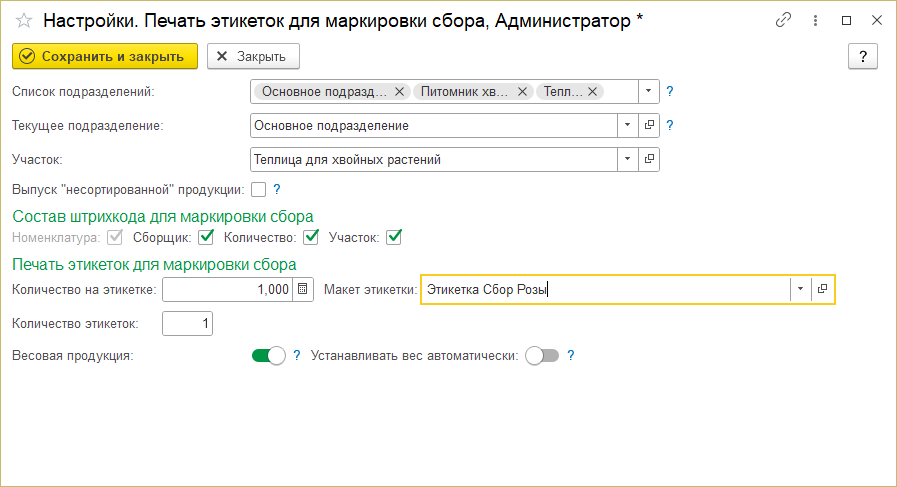This screenshot has width=897, height=487.
Task: Click into Текущее подразделение text field
Action: [434, 125]
